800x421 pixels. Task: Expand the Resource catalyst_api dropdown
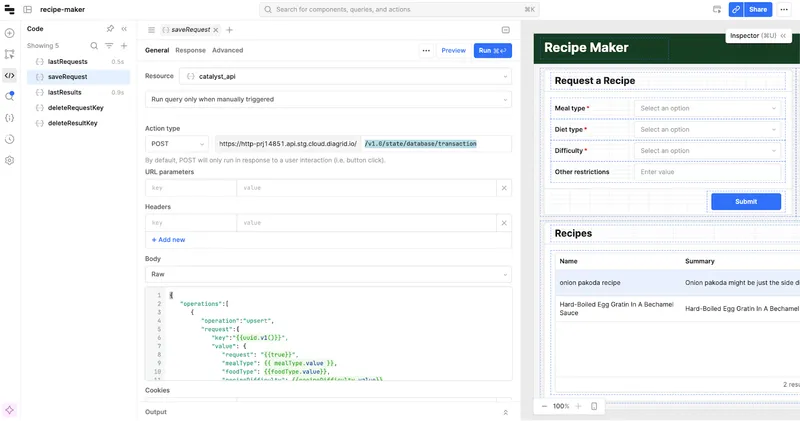345,76
